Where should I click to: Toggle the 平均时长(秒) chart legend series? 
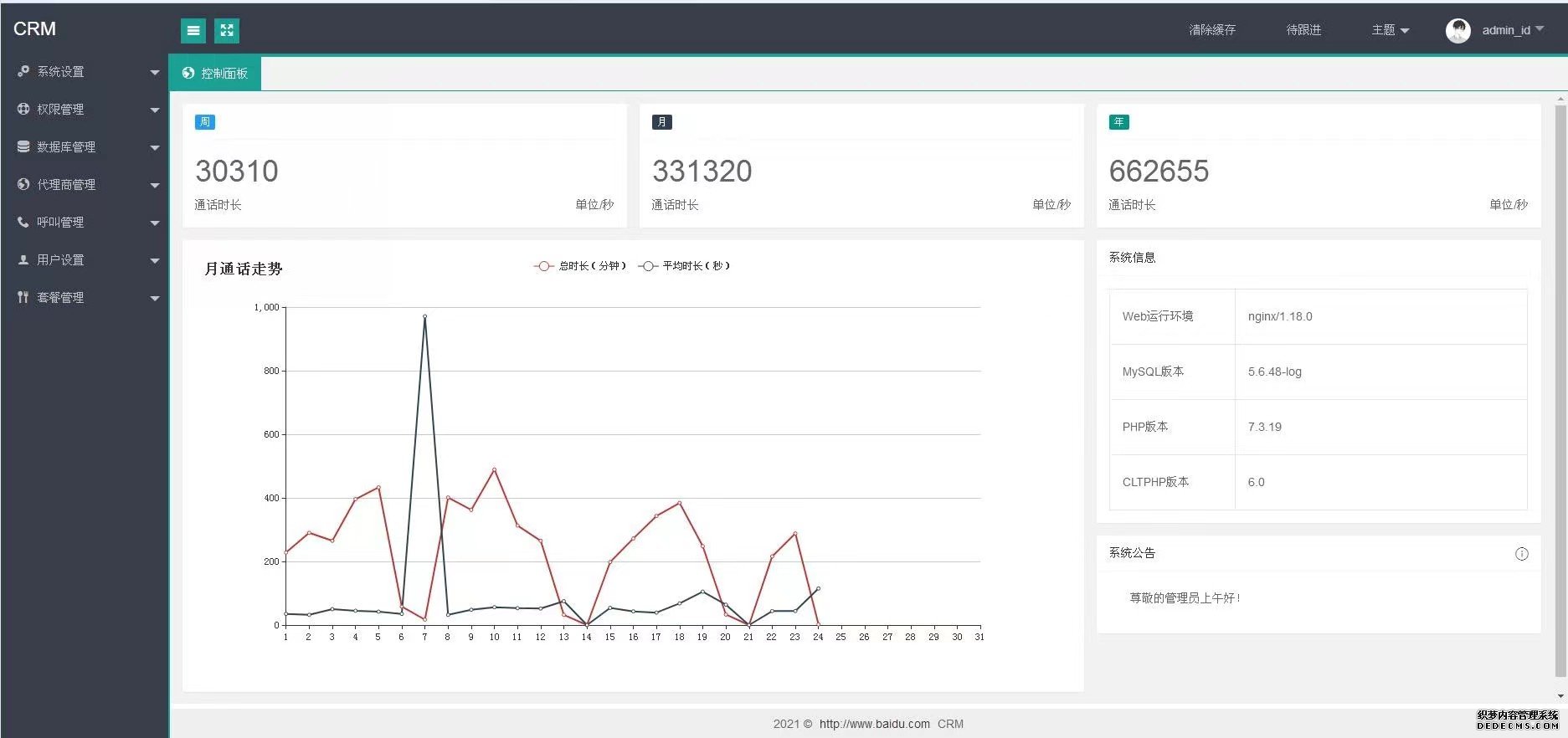684,266
